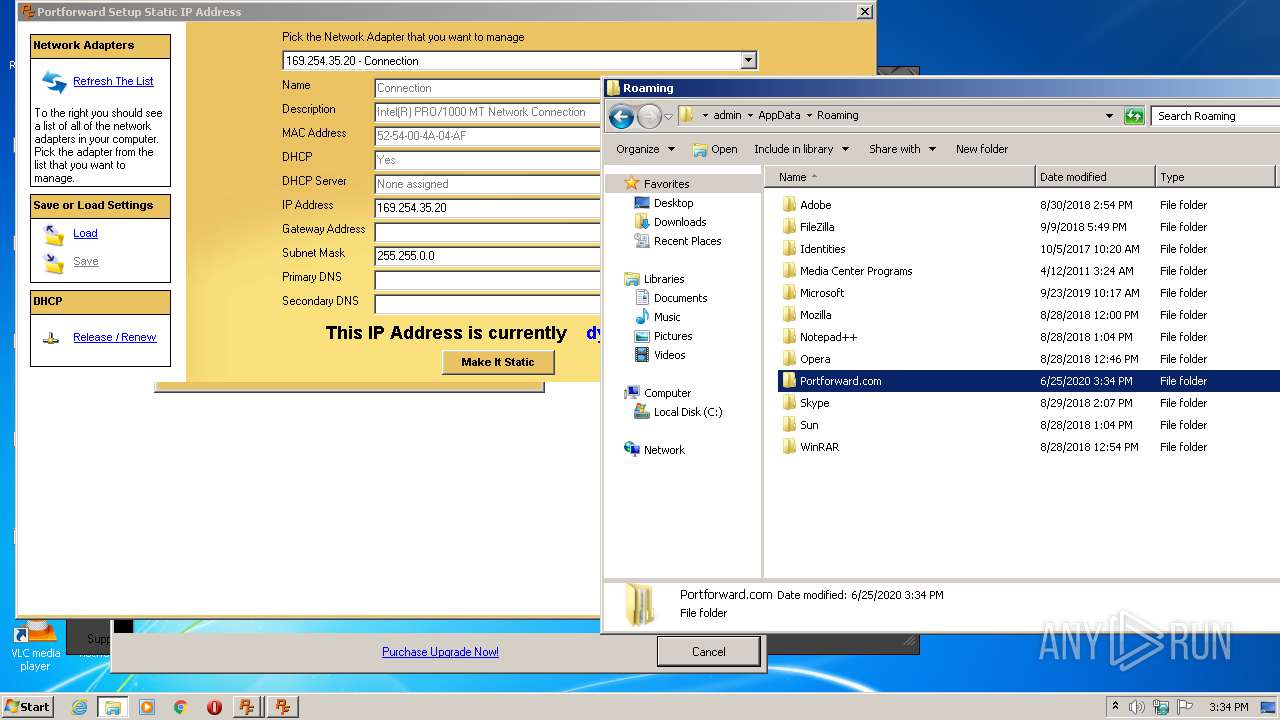The width and height of the screenshot is (1280, 720).
Task: Open Local Disk (C:) in navigation pane
Action: coord(678,412)
